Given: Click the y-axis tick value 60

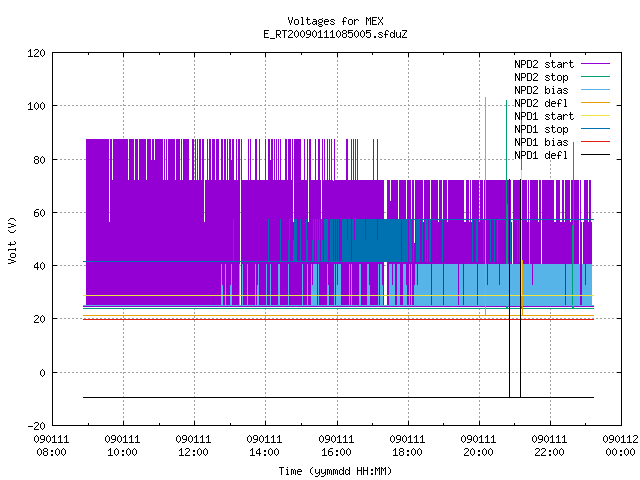Looking at the screenshot, I should click(39, 213).
